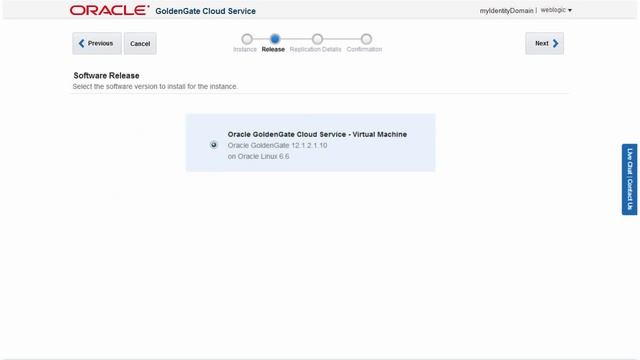Click the Release step label
Screen dimensions: 640x360
pyautogui.click(x=273, y=49)
